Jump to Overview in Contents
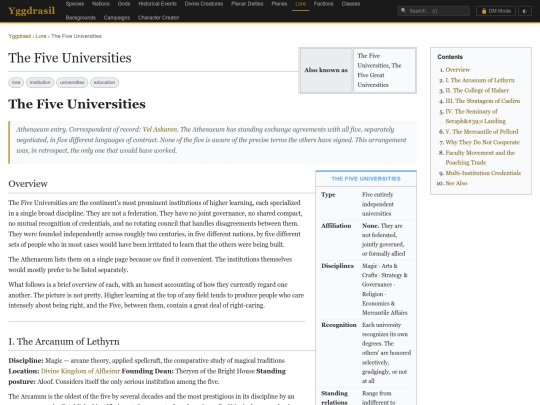Screen dimensions: 540x405 (457, 70)
